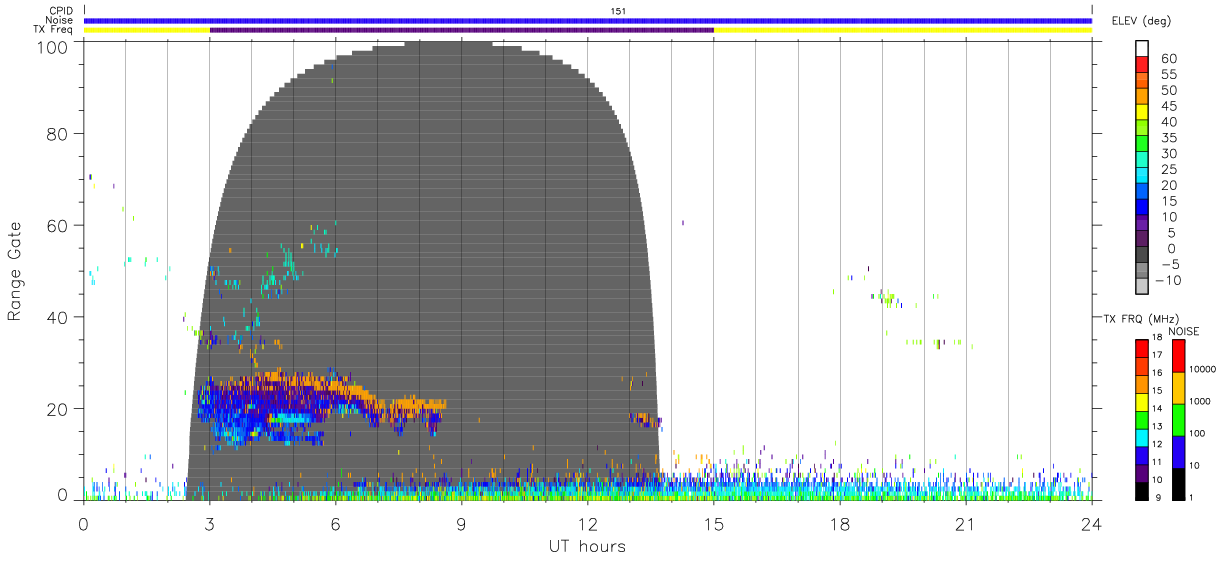Click the yellow 14–15 cell in the TX FRQ colorbar
This screenshot has height=567, width=1228.
(x=1142, y=402)
